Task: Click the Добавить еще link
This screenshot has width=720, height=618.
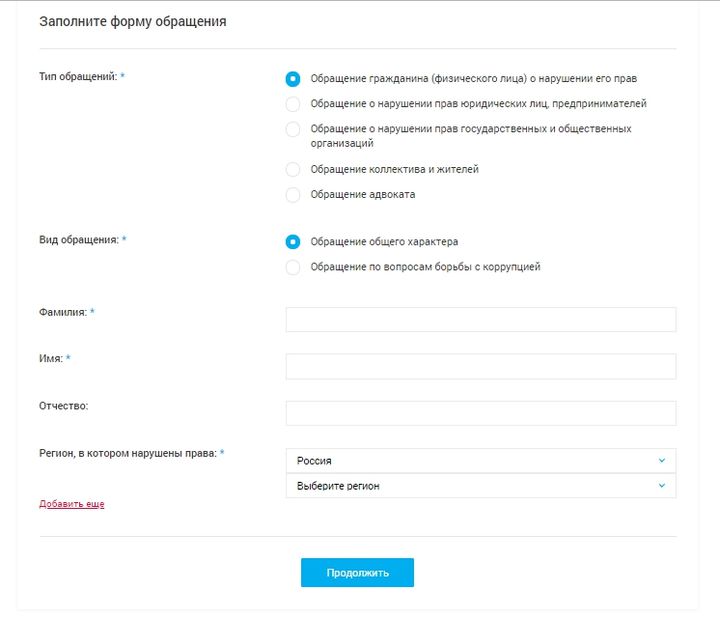Action: click(71, 504)
